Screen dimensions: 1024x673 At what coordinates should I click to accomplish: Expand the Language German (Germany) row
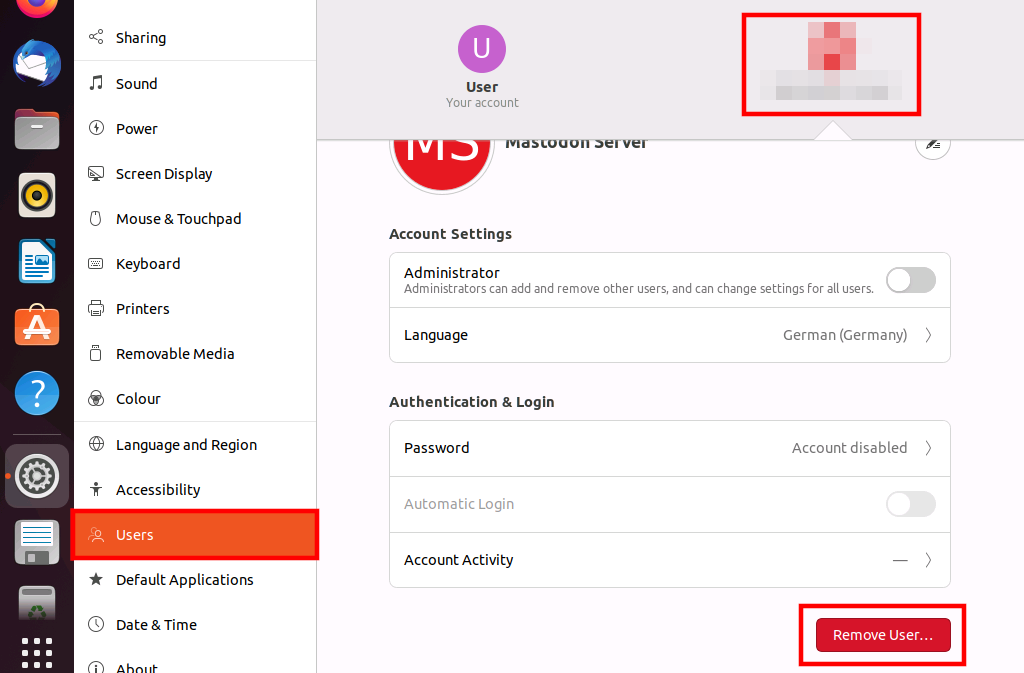click(x=669, y=335)
